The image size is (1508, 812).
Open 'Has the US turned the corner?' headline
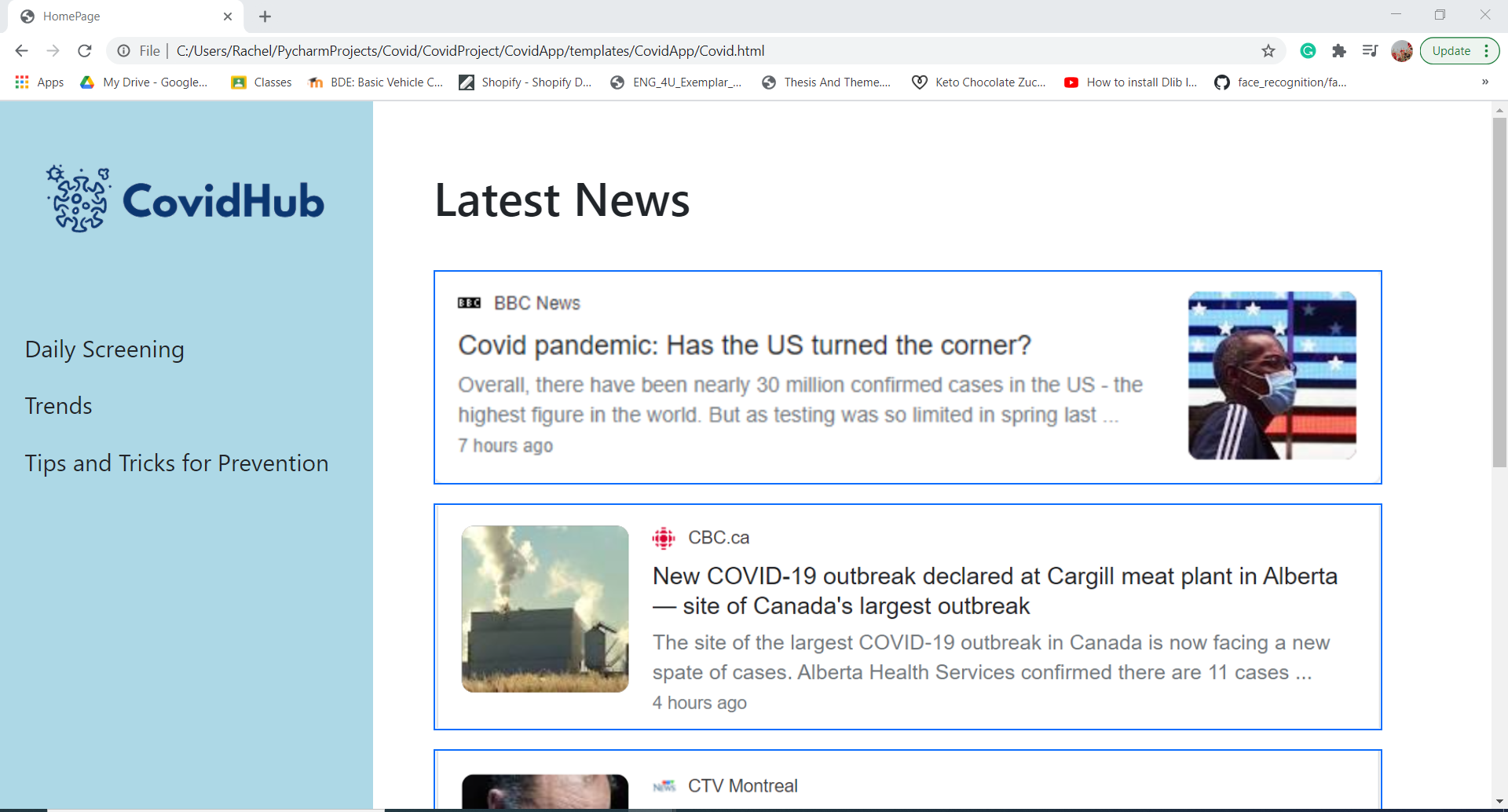click(745, 346)
